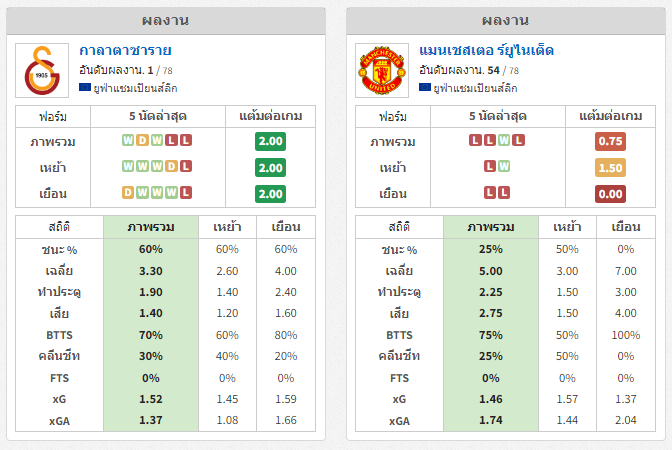Click the Manchester United club crest
This screenshot has width=672, height=450.
[382, 70]
